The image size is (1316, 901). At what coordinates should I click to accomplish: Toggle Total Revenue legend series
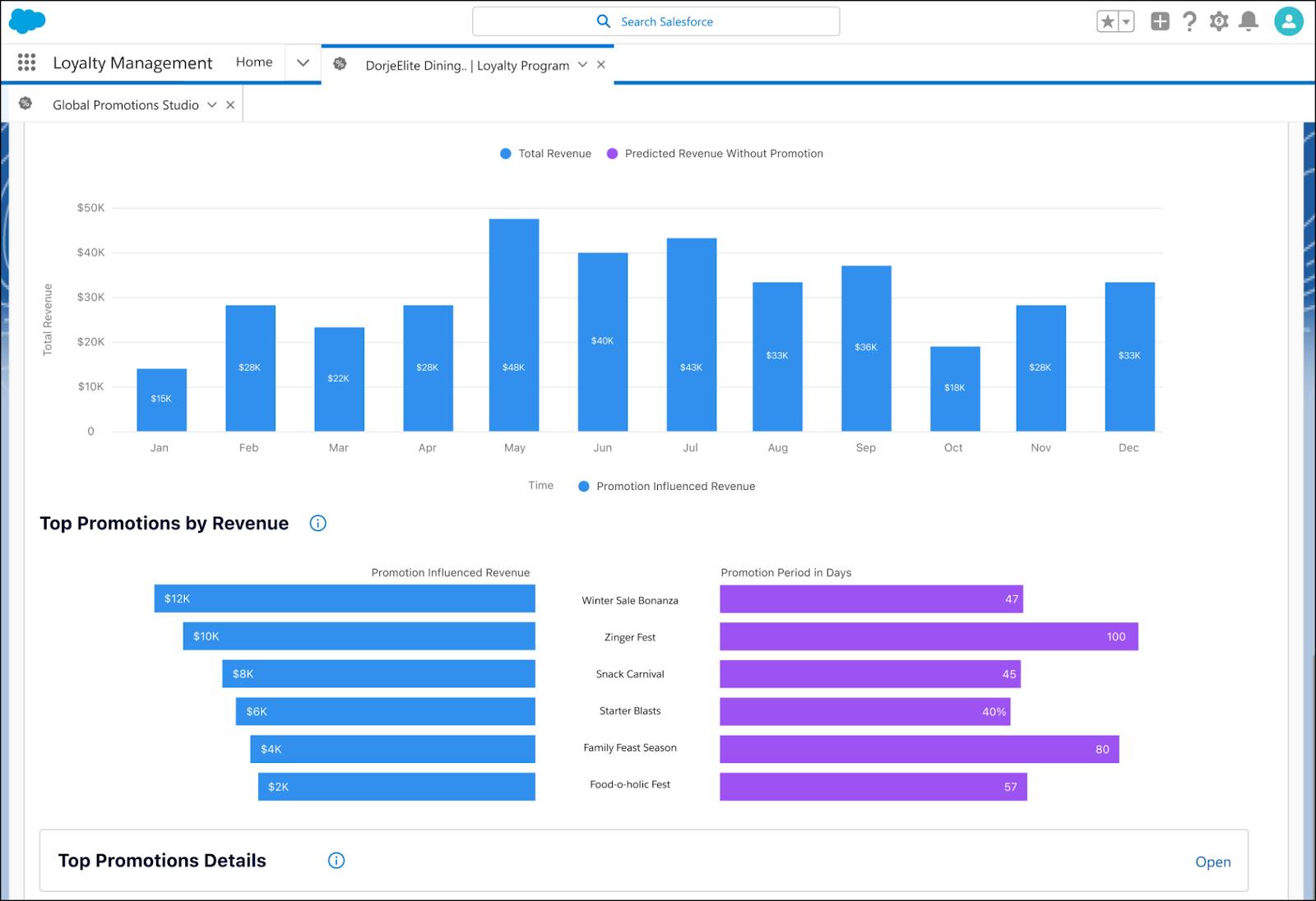[x=545, y=154]
